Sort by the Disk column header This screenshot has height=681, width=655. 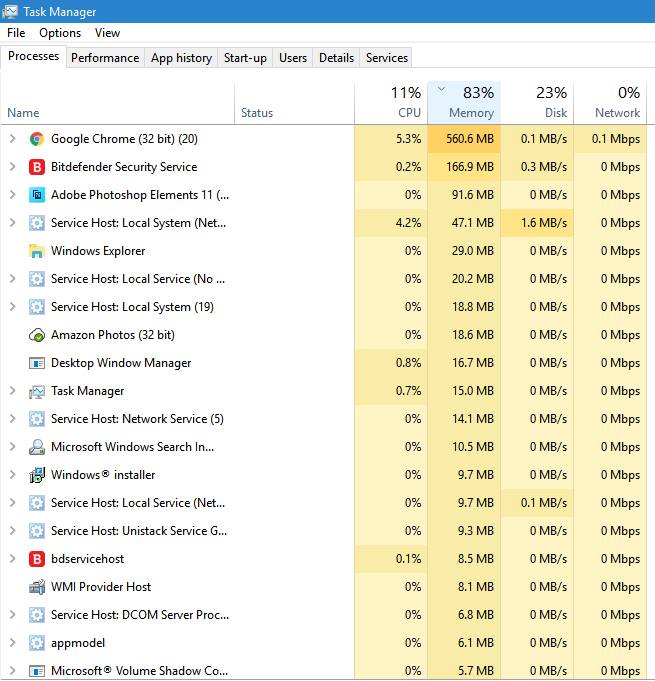click(537, 103)
